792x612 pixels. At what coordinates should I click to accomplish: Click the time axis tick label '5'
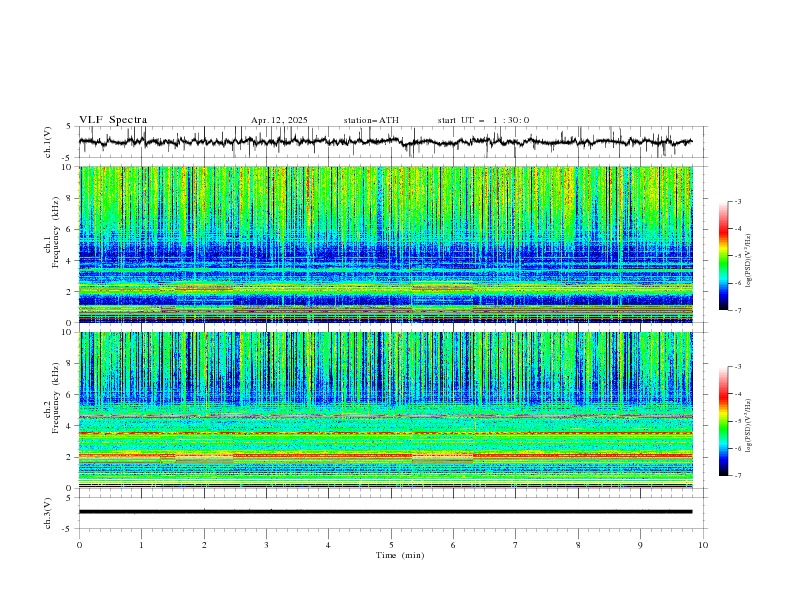[391, 545]
